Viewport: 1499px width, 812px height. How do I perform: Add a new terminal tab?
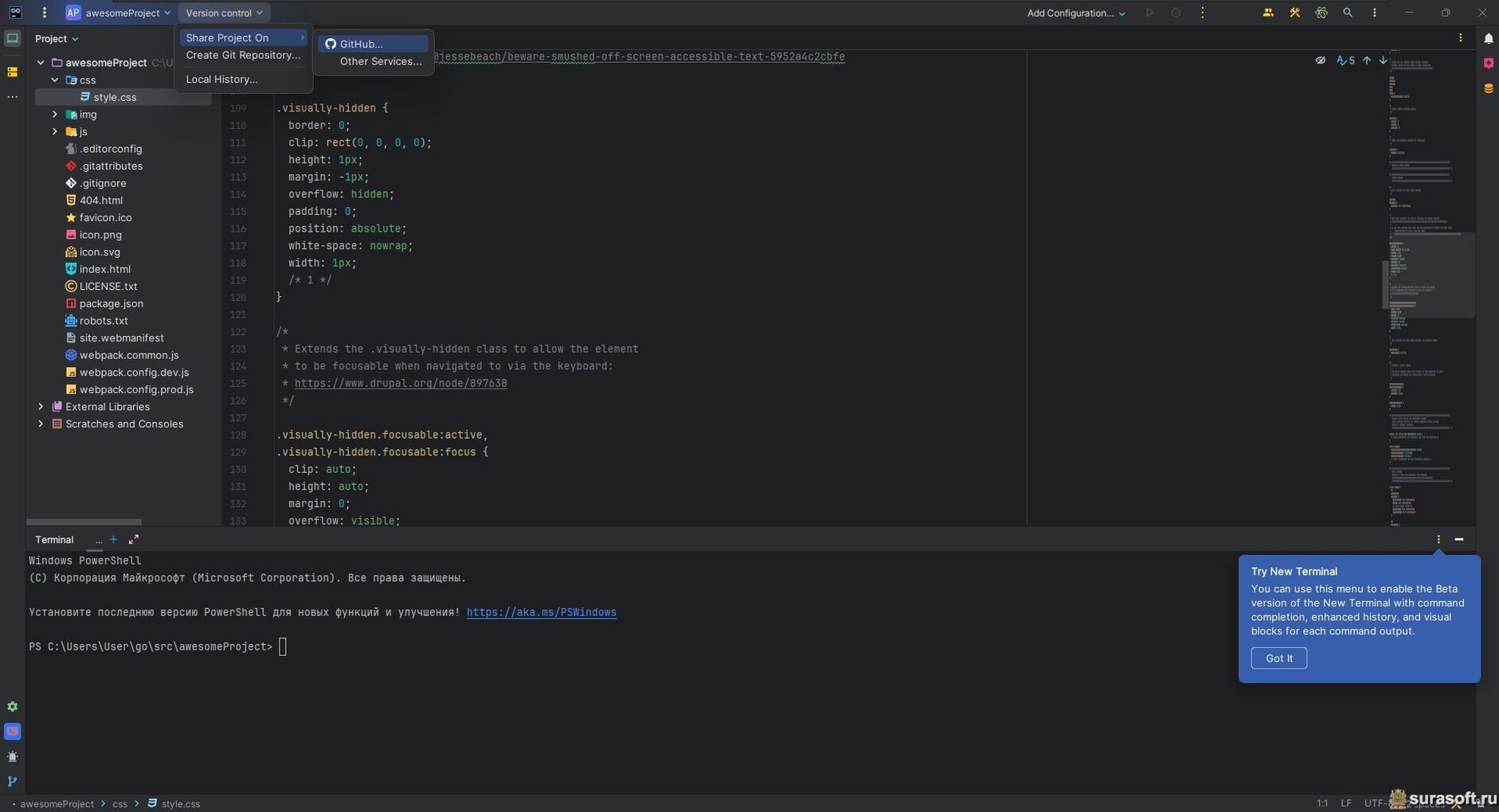[113, 540]
